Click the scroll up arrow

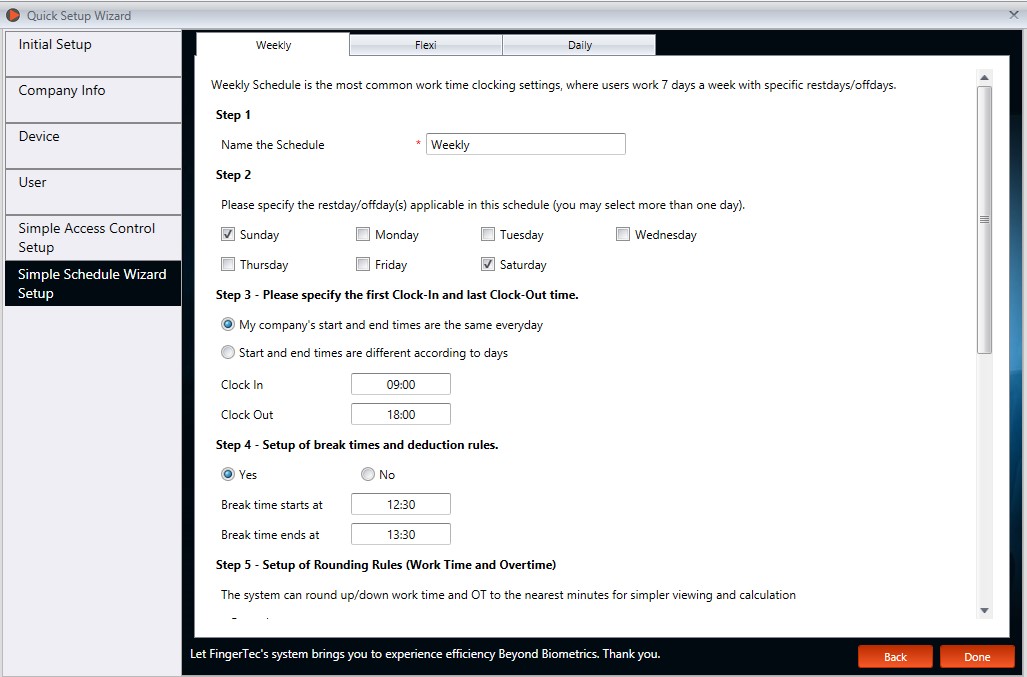coord(984,78)
